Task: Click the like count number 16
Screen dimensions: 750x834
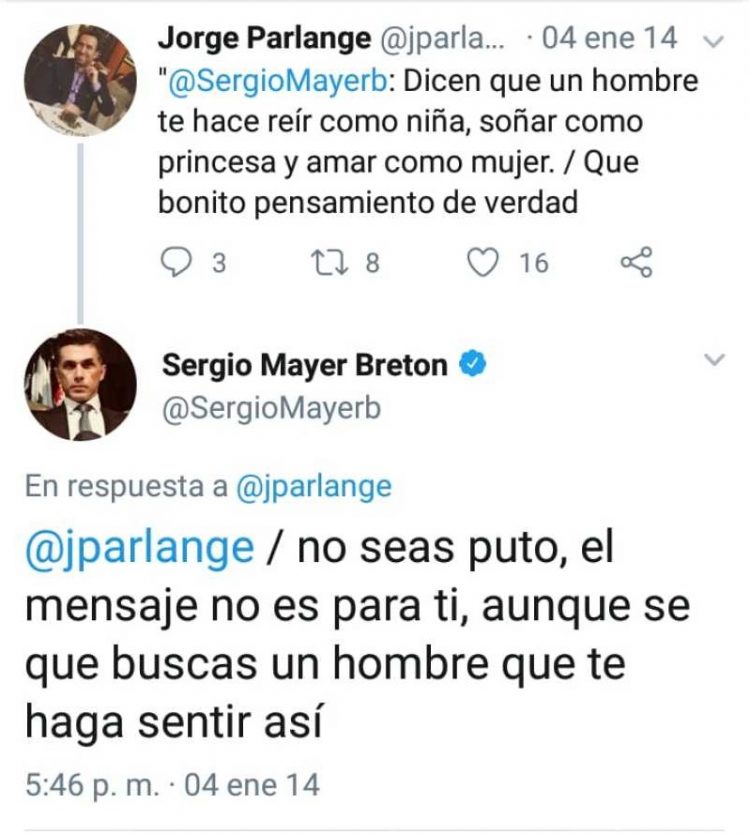Action: click(534, 263)
